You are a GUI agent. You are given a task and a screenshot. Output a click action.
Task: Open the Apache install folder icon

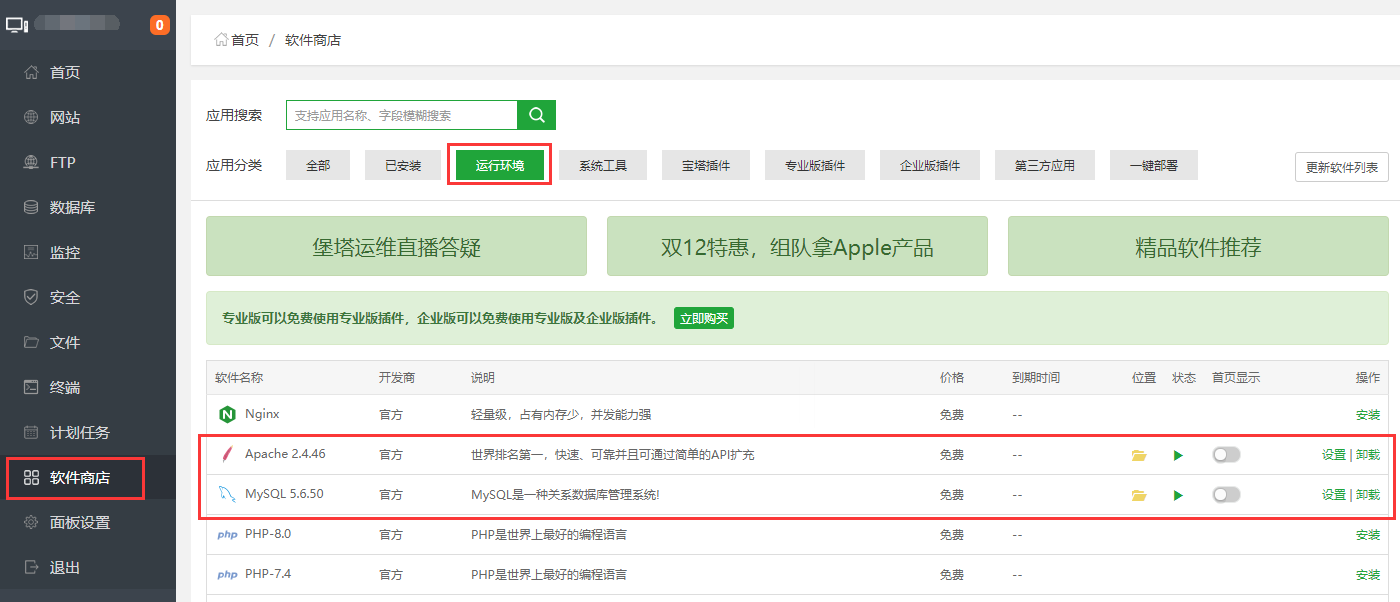pos(1138,455)
